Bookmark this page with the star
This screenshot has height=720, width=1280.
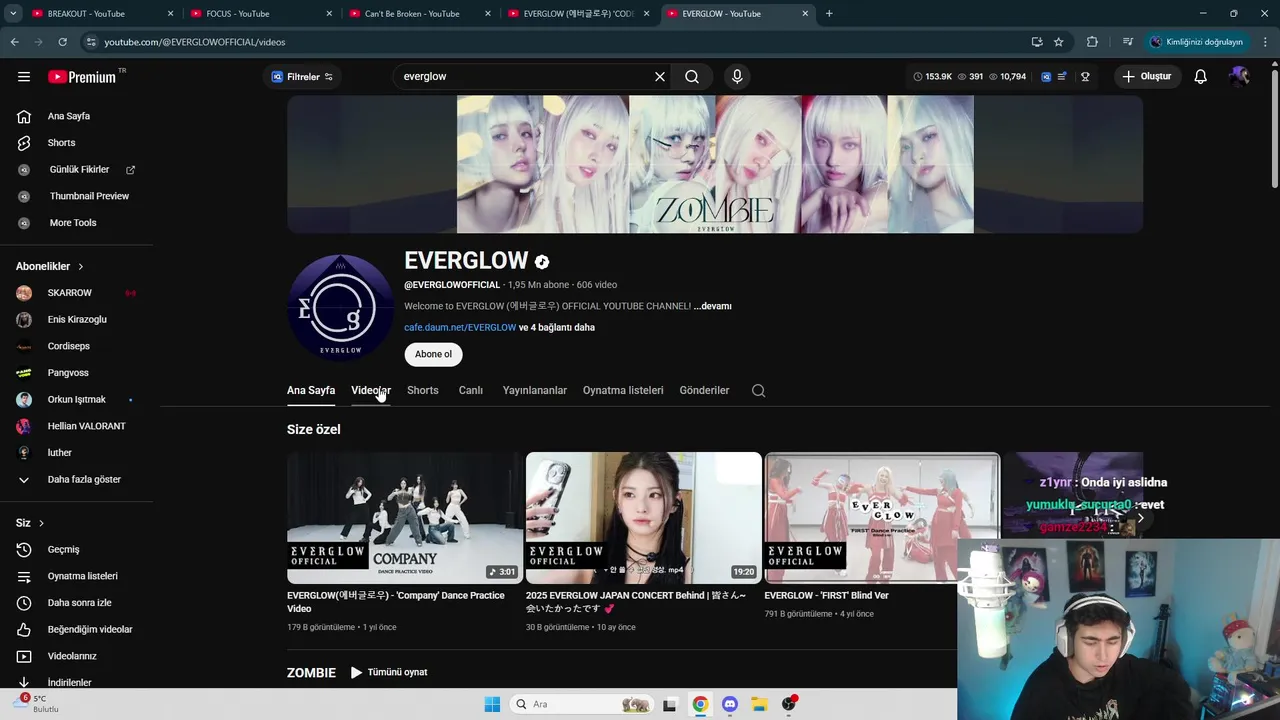click(1058, 42)
